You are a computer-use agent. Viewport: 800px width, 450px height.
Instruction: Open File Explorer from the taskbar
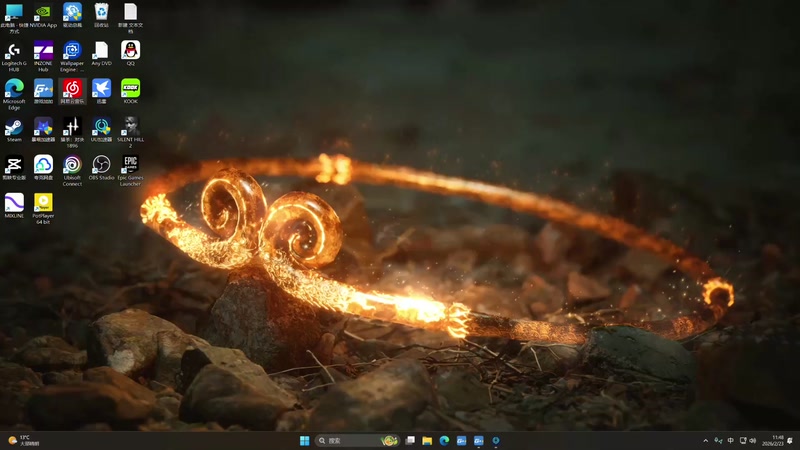[x=427, y=441]
